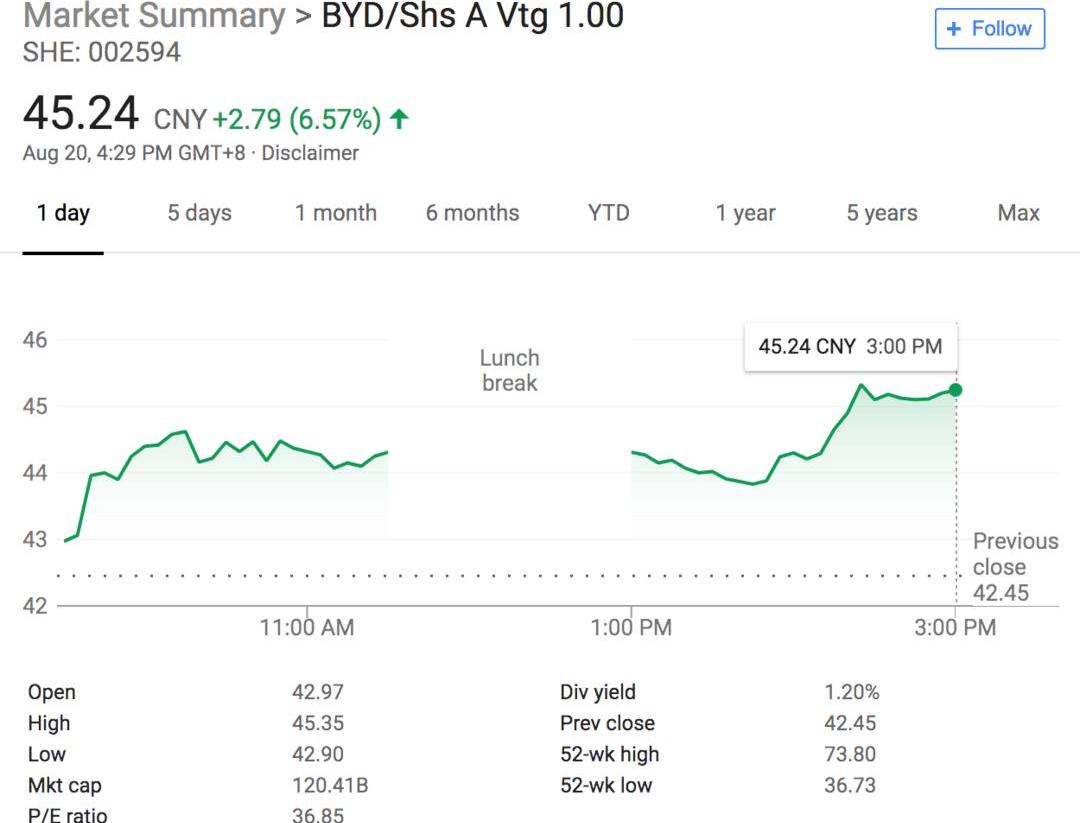Screen dimensions: 1080x823
Task: Click the 1:00 PM axis label
Action: click(x=631, y=628)
